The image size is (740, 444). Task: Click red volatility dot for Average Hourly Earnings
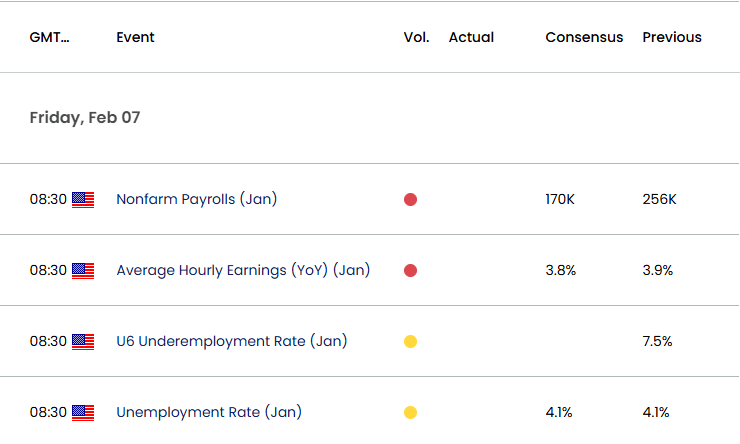coord(411,270)
